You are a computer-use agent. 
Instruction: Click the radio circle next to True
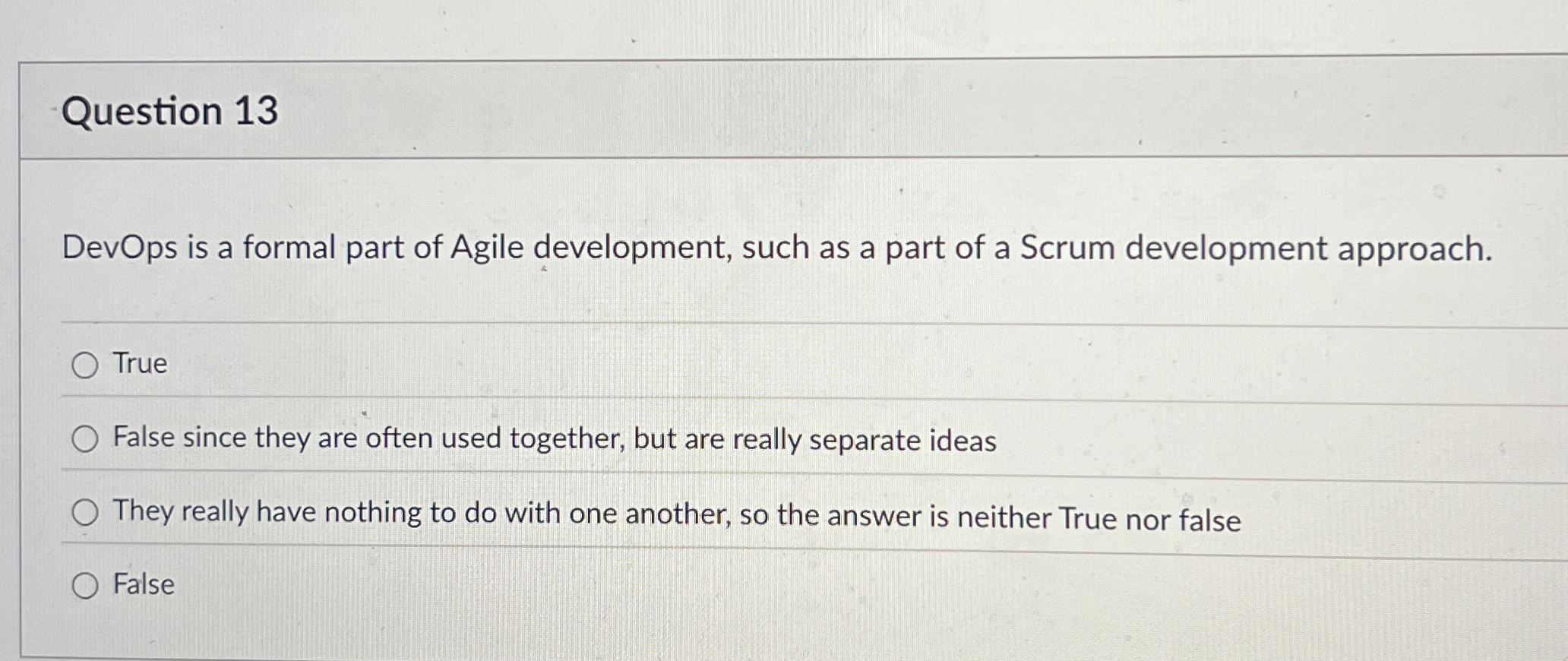86,365
